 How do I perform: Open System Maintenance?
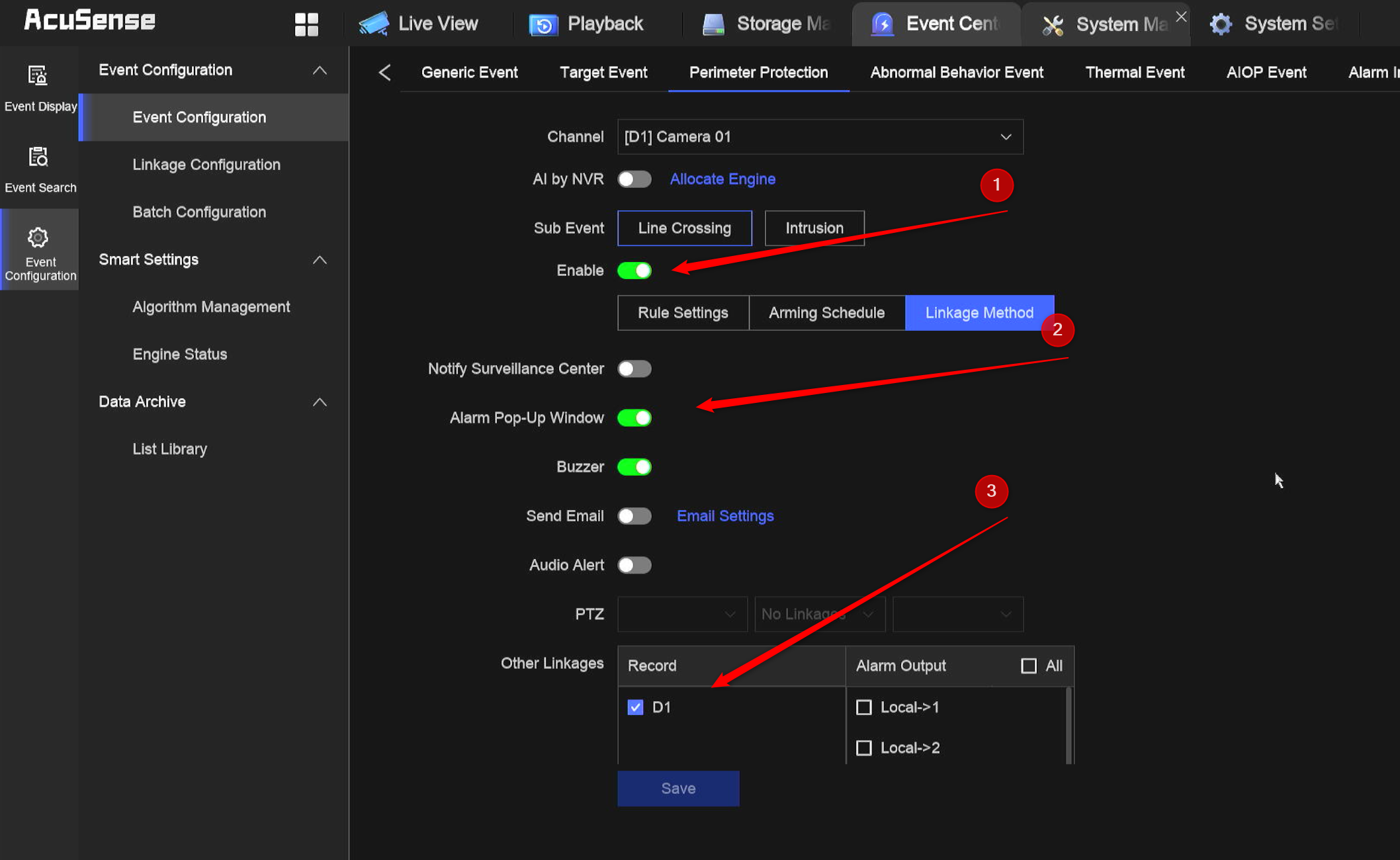(1118, 23)
